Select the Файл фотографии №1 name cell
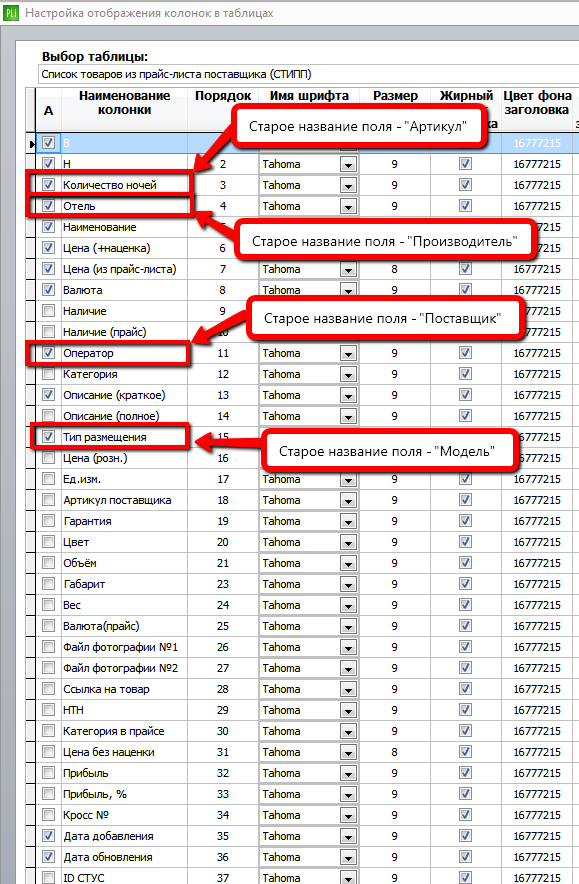Screen dimensions: 579x884 point(124,647)
